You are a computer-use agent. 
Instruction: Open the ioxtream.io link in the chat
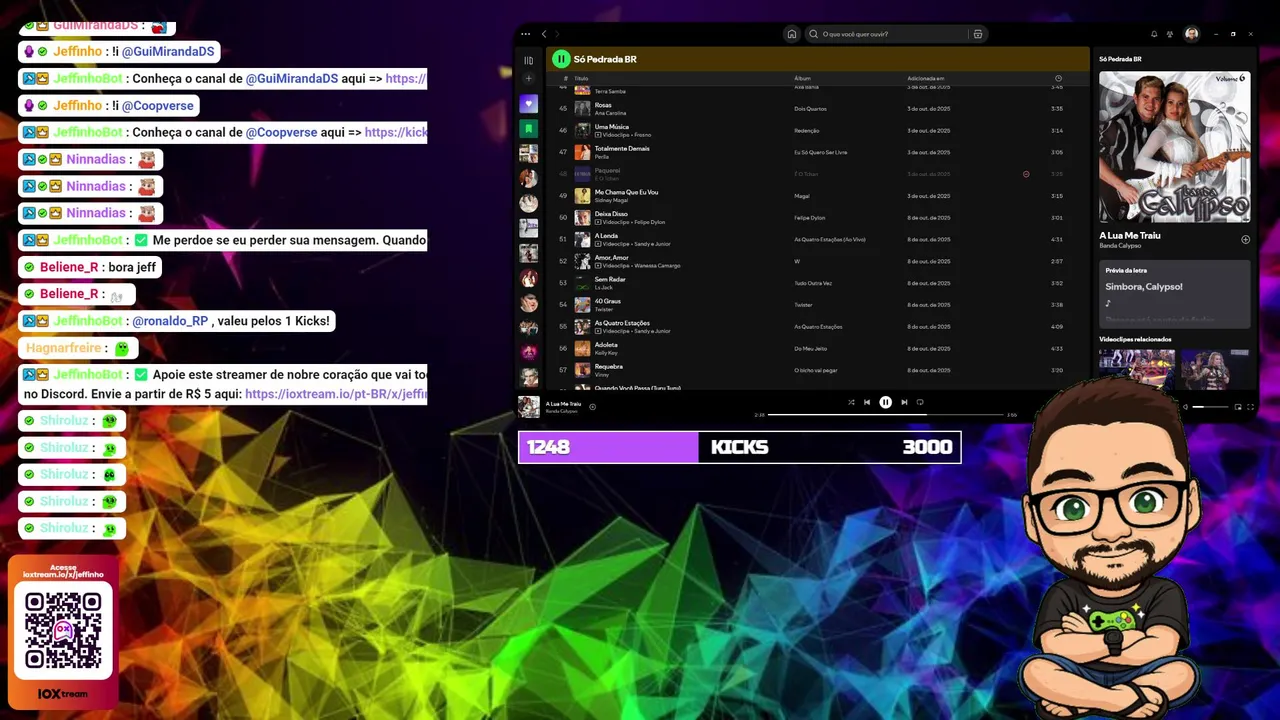336,395
